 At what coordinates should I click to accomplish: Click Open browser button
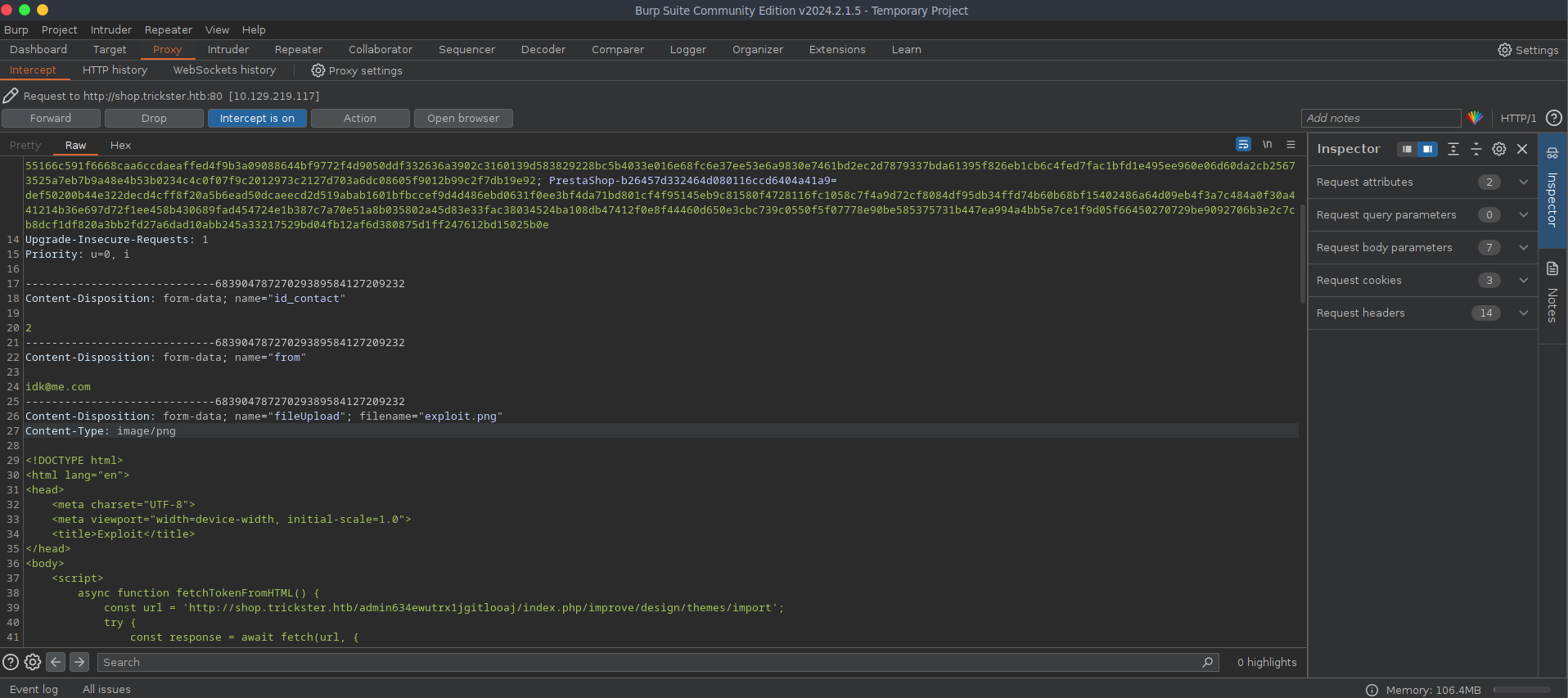tap(463, 118)
